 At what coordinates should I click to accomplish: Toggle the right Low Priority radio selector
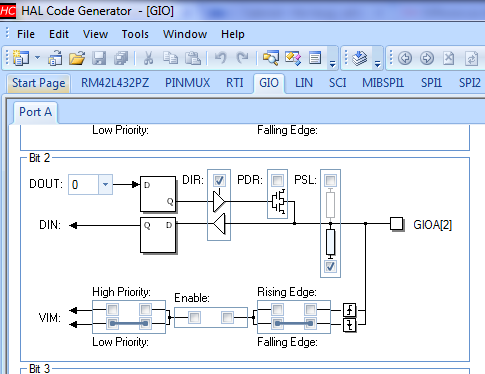coord(145,323)
